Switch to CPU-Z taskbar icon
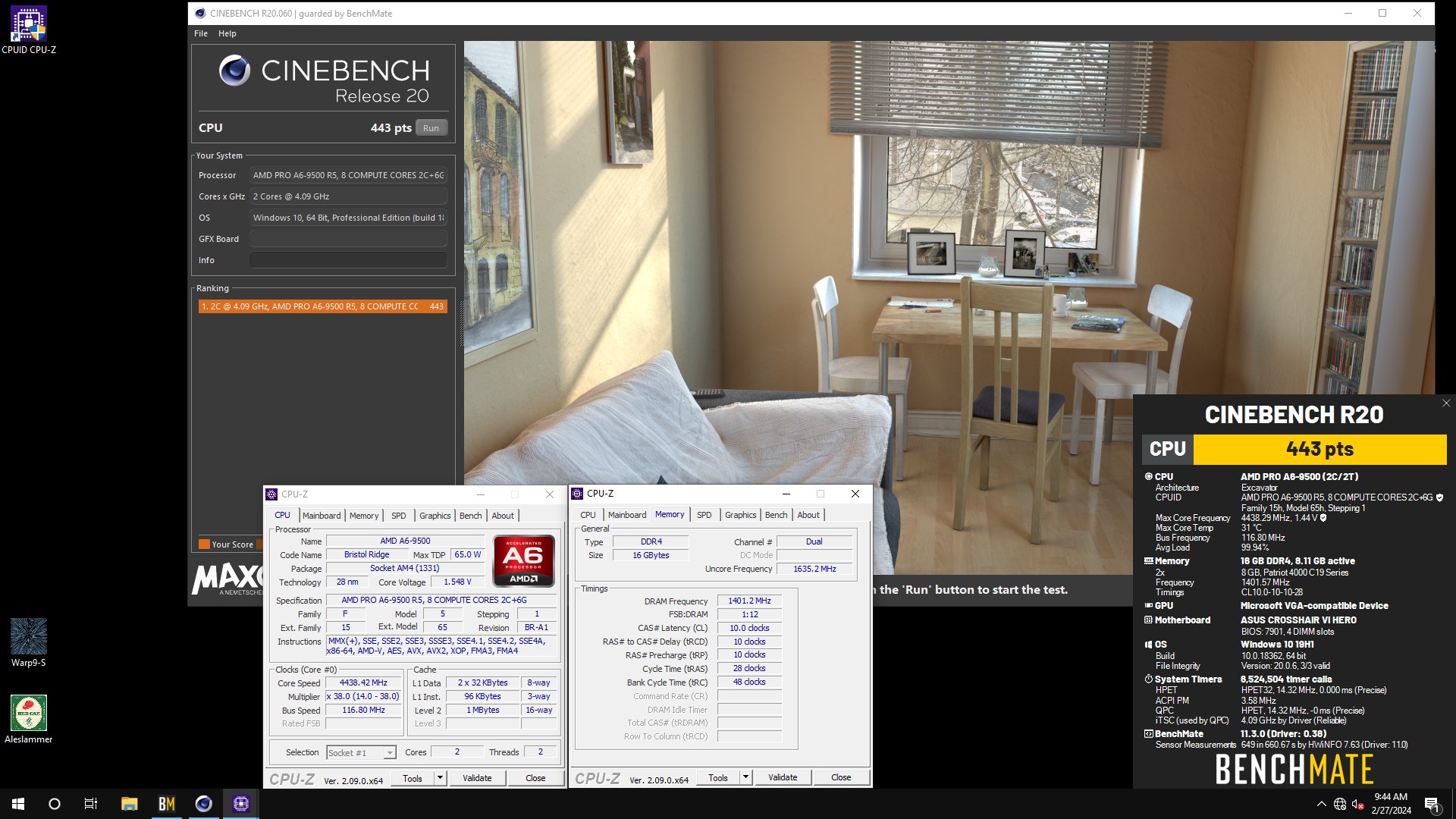Image resolution: width=1456 pixels, height=819 pixels. [241, 804]
